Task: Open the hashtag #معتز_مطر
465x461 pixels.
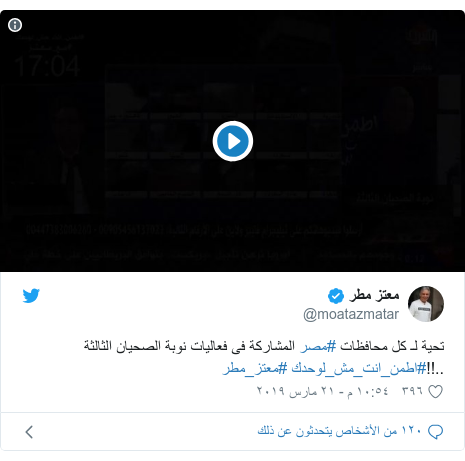Action: tap(255, 369)
